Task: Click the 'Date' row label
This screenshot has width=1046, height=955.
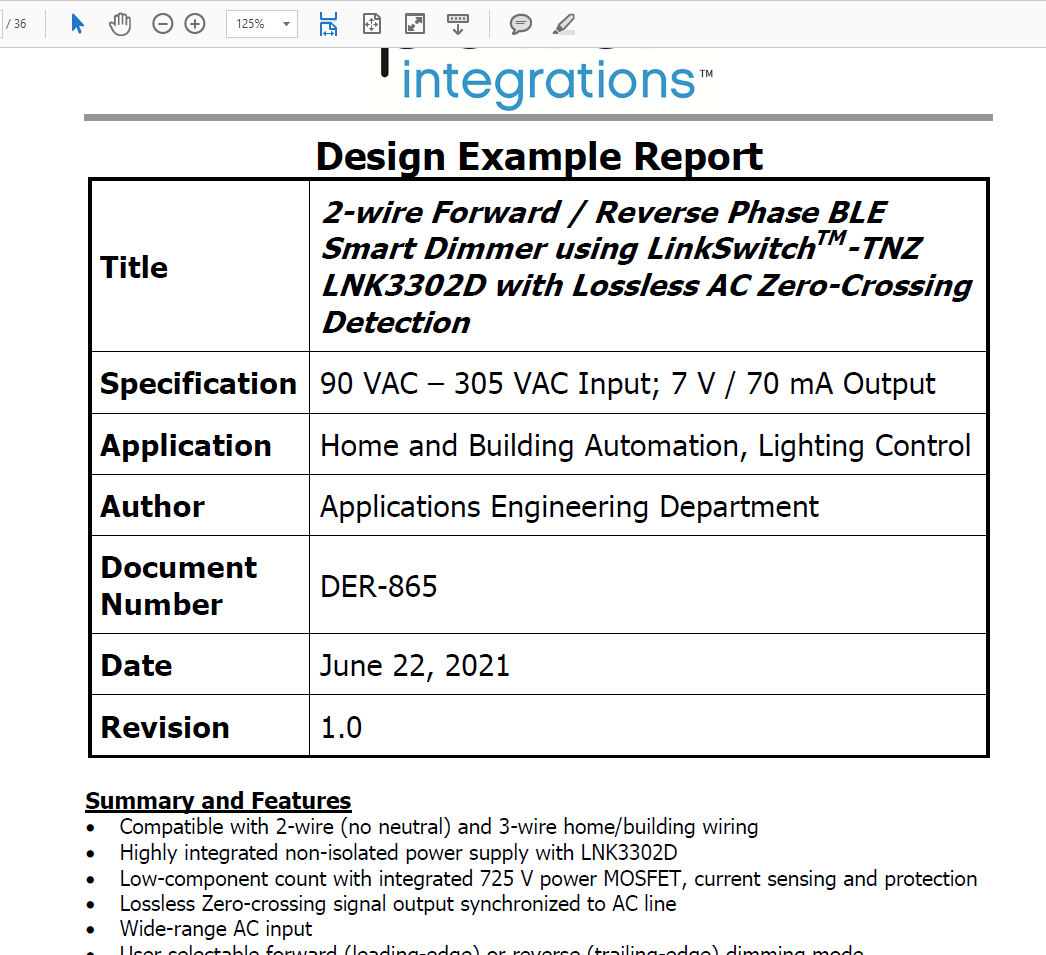Action: (136, 666)
